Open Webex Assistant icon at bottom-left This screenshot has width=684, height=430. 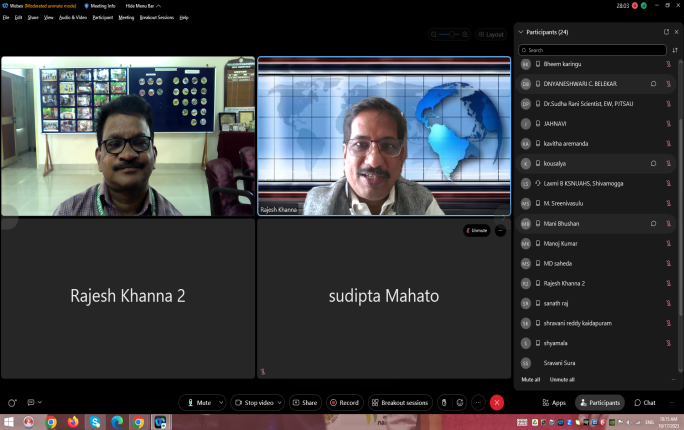tap(12, 403)
